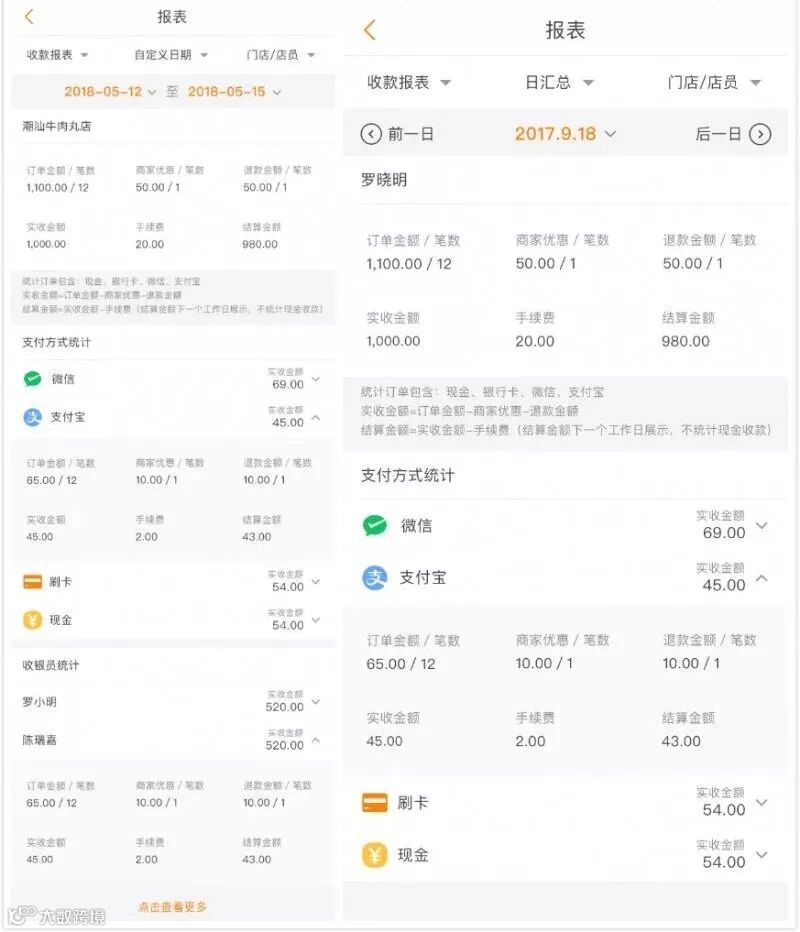Open the 2017.9.18 date picker
The width and height of the screenshot is (800, 932).
(565, 134)
